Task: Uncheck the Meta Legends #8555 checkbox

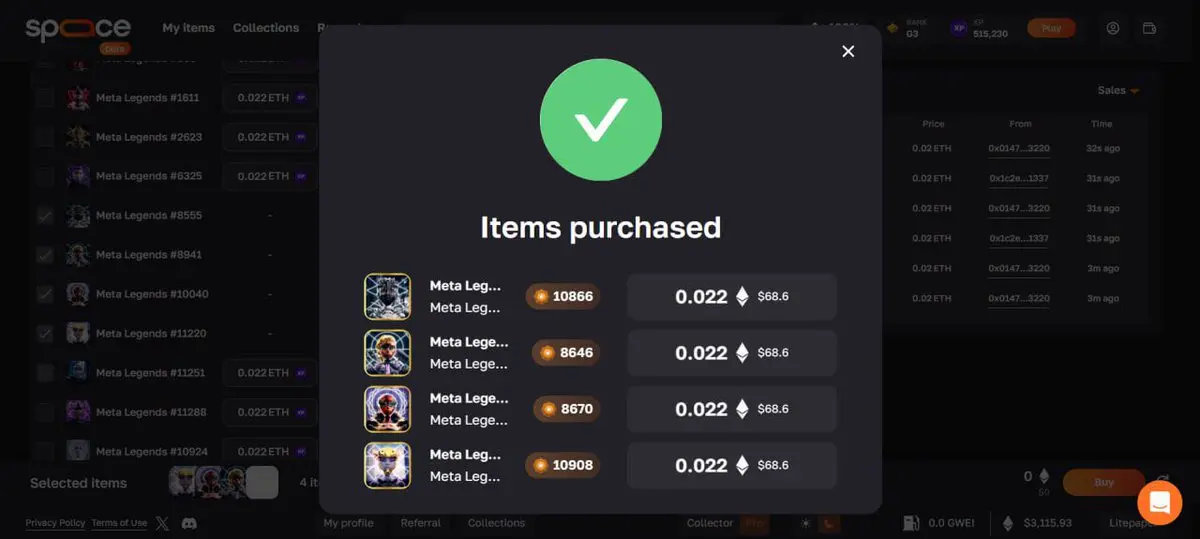Action: click(45, 216)
